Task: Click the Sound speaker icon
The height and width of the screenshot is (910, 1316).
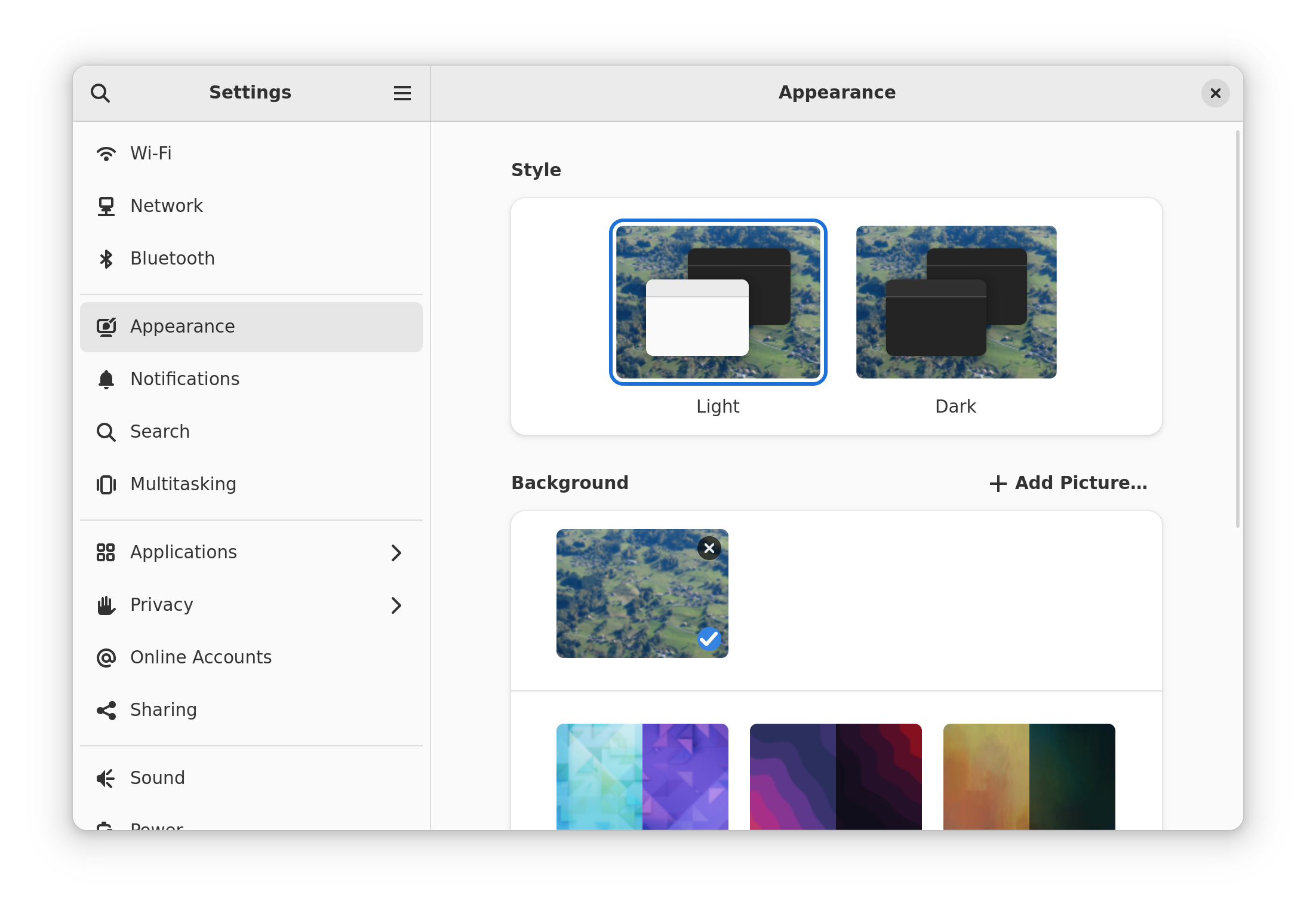Action: click(106, 778)
